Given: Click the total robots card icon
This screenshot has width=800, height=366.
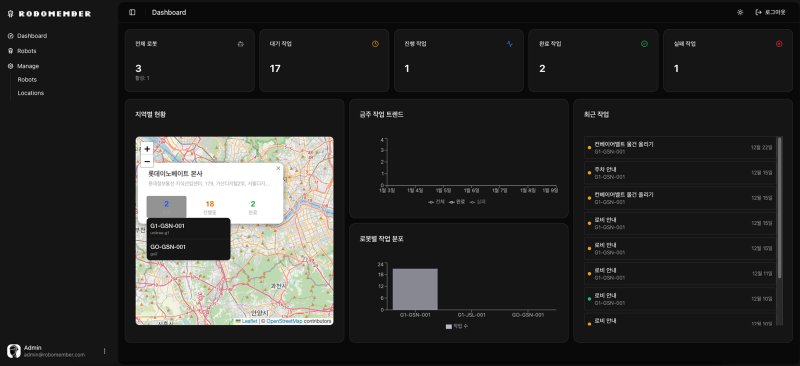Looking at the screenshot, I should click(241, 44).
